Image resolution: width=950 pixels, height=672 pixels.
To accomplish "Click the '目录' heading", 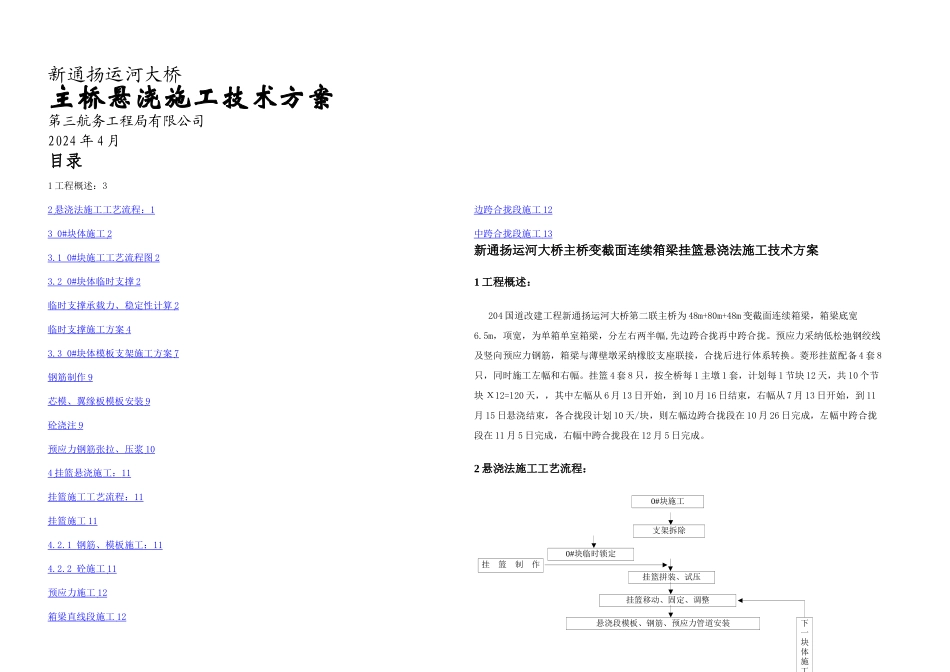I will coord(65,161).
